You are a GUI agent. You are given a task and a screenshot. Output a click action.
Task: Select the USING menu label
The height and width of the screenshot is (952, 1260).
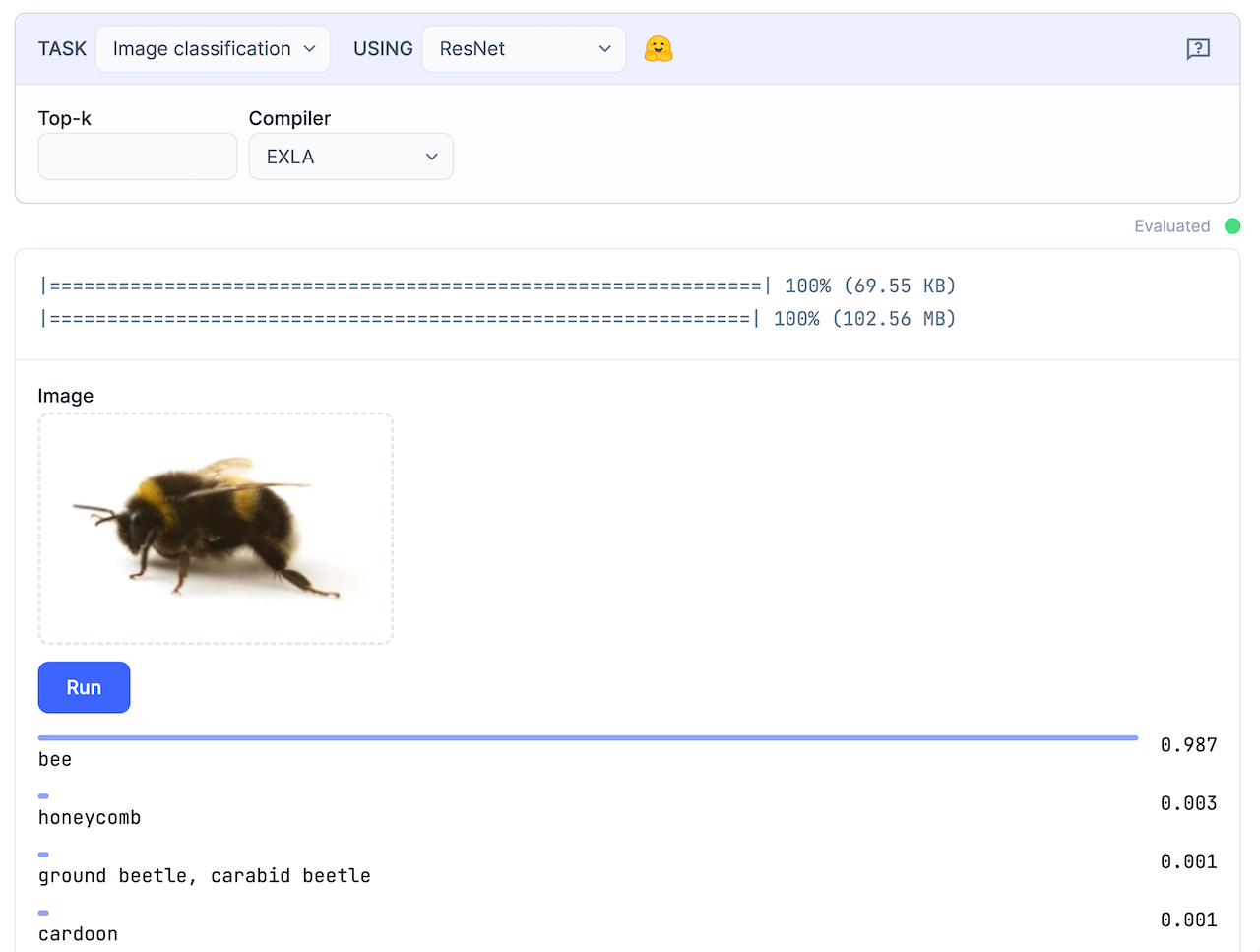click(x=383, y=48)
